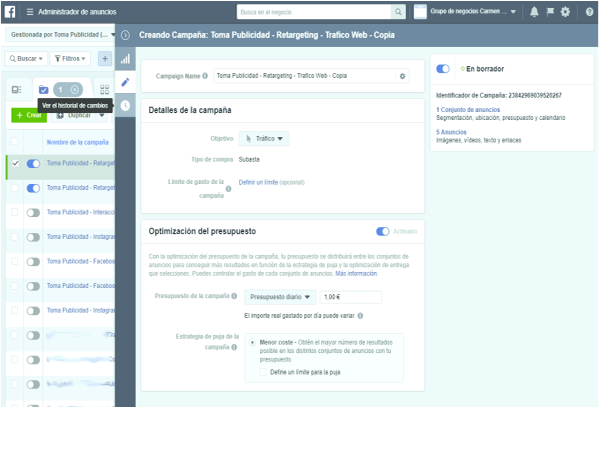The width and height of the screenshot is (600, 456).
Task: Click the Facebook logo icon
Action: 11,11
